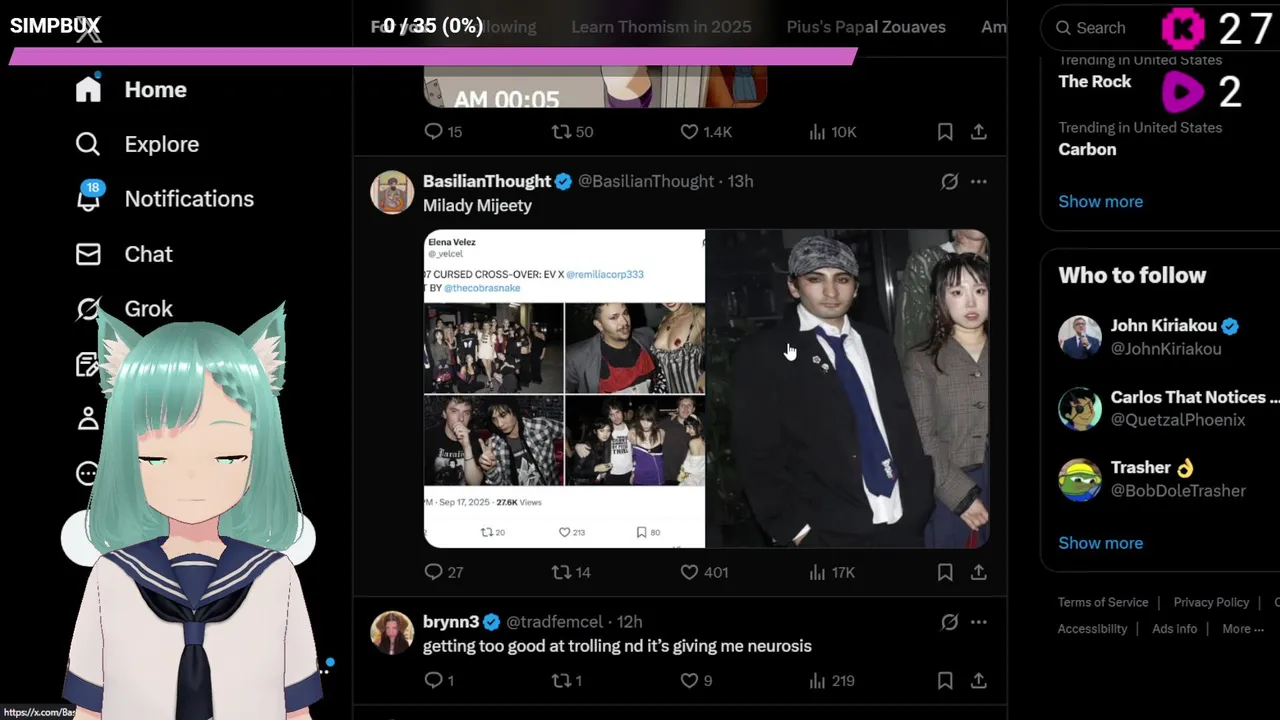This screenshot has width=1280, height=720.
Task: Bookmark the BasilianThought Milady Mijeety post
Action: 945,572
